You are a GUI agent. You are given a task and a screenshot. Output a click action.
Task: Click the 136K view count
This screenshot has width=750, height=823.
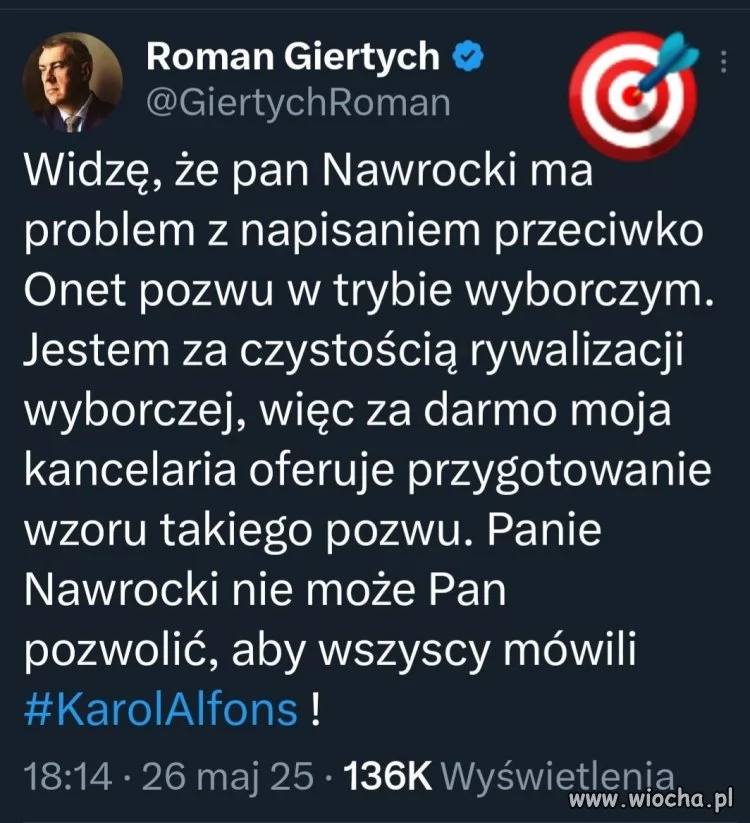tap(387, 776)
